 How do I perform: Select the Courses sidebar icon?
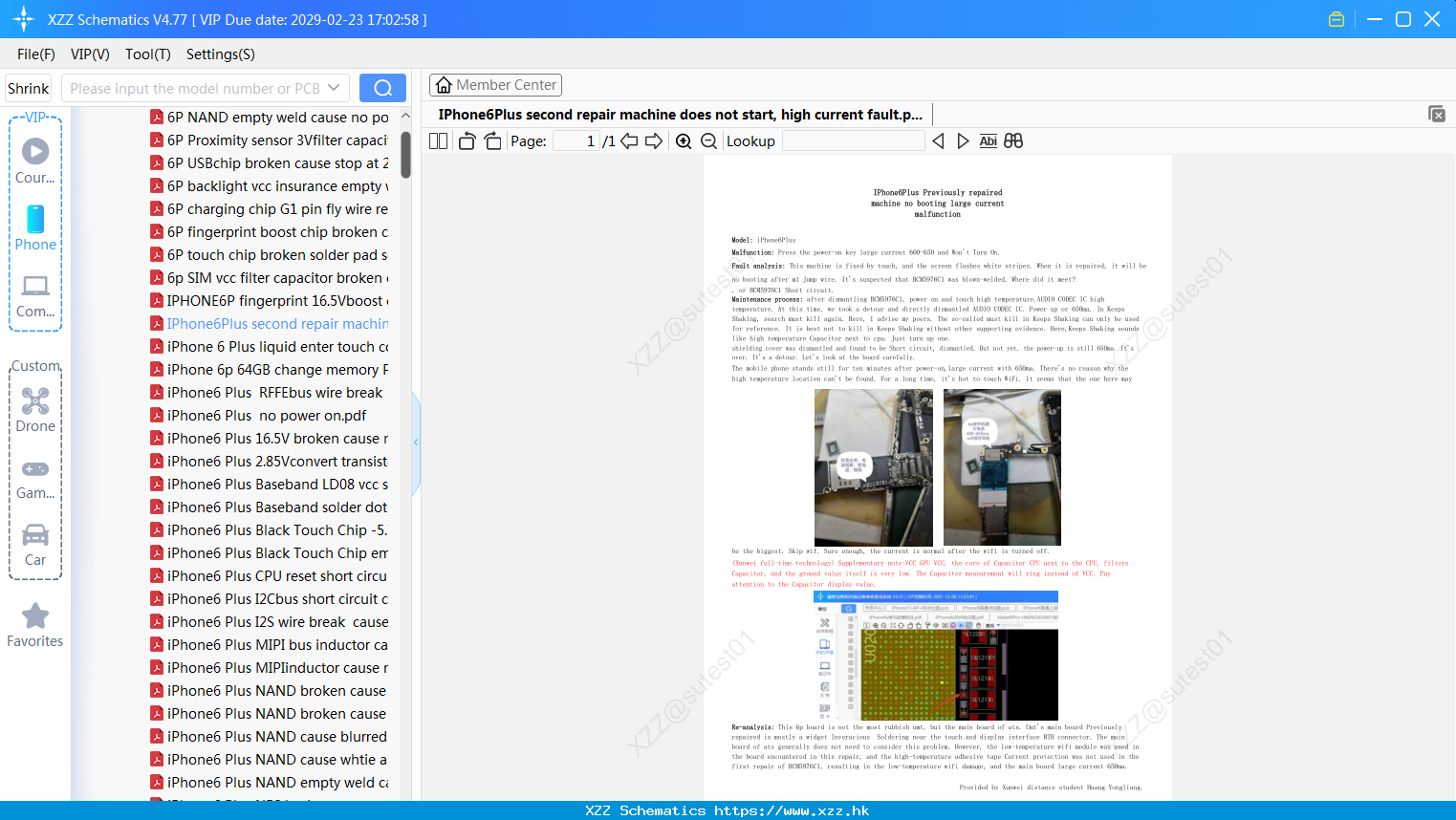pyautogui.click(x=35, y=161)
